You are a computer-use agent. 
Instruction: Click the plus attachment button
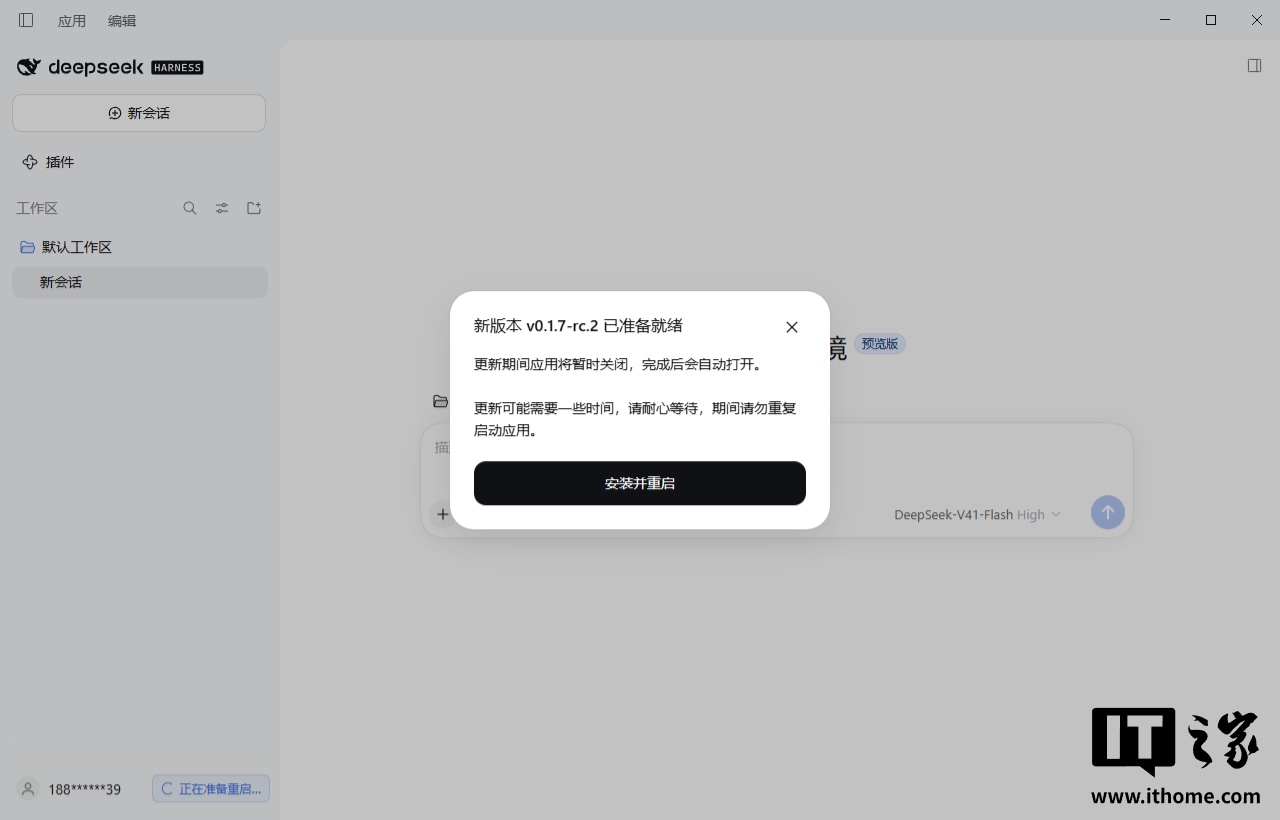point(443,514)
